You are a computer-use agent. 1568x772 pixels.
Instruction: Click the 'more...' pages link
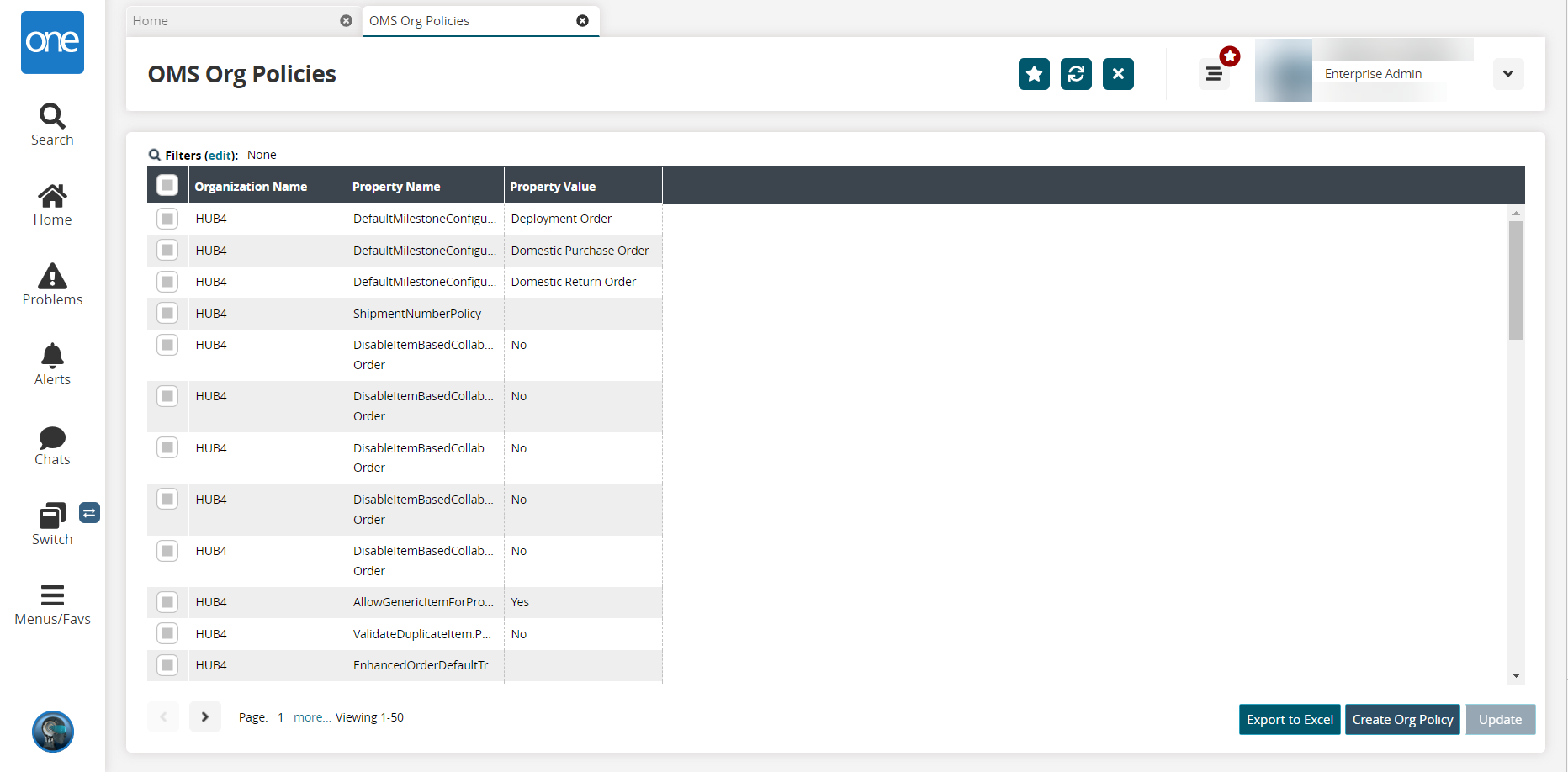pos(311,717)
